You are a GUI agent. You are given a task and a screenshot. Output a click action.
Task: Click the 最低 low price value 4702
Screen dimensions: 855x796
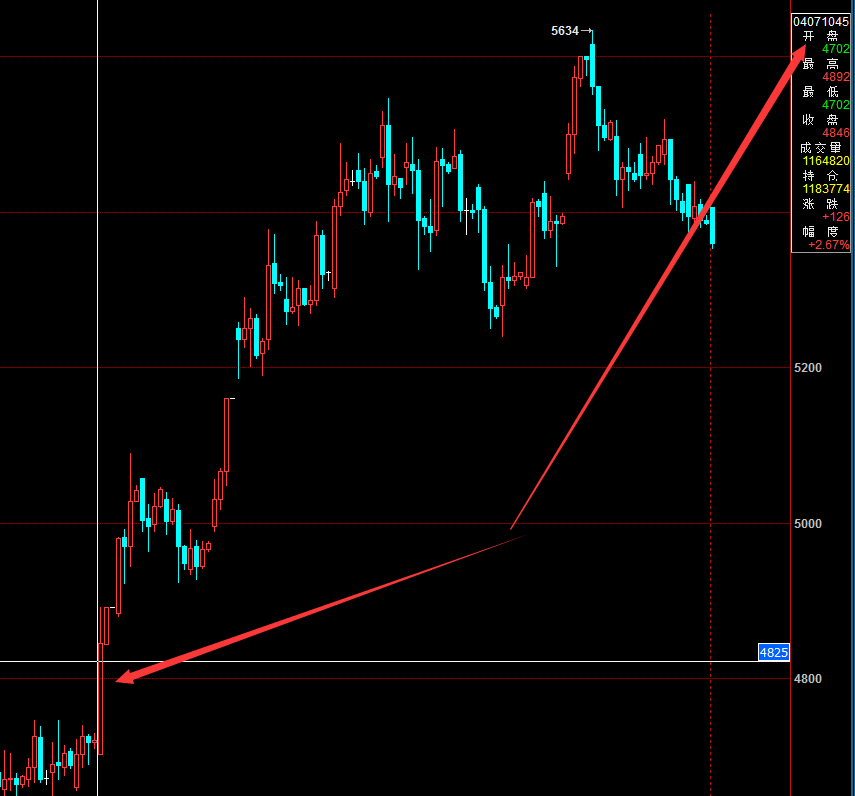tap(835, 105)
